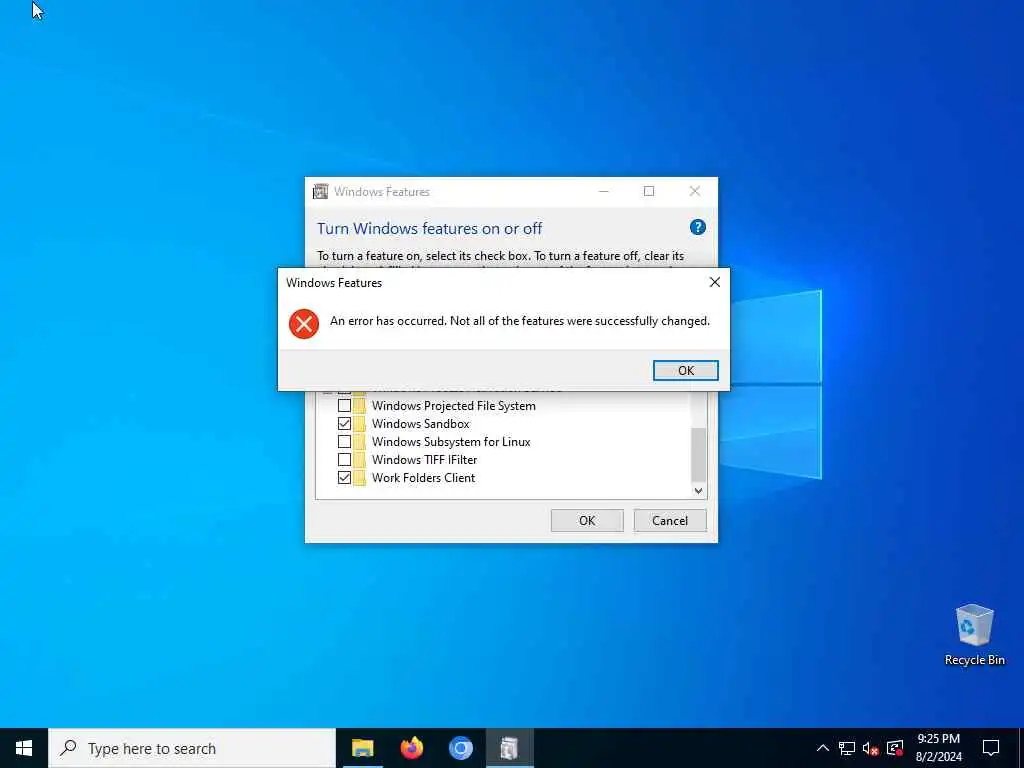The image size is (1024, 768).
Task: Click the Windows Sandbox folder icon
Action: [x=360, y=424]
